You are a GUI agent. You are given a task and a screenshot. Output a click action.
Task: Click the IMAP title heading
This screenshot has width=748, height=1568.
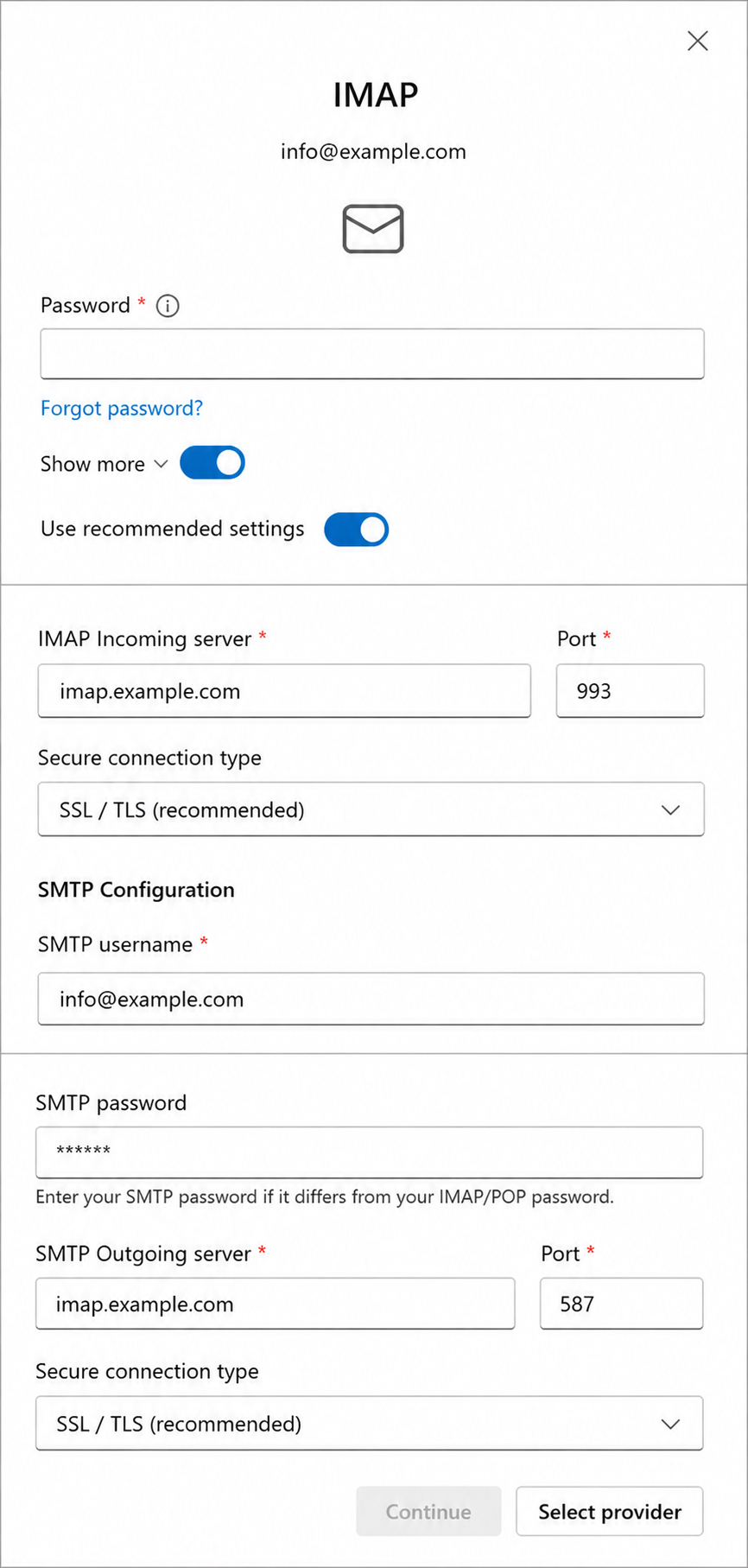(x=376, y=94)
